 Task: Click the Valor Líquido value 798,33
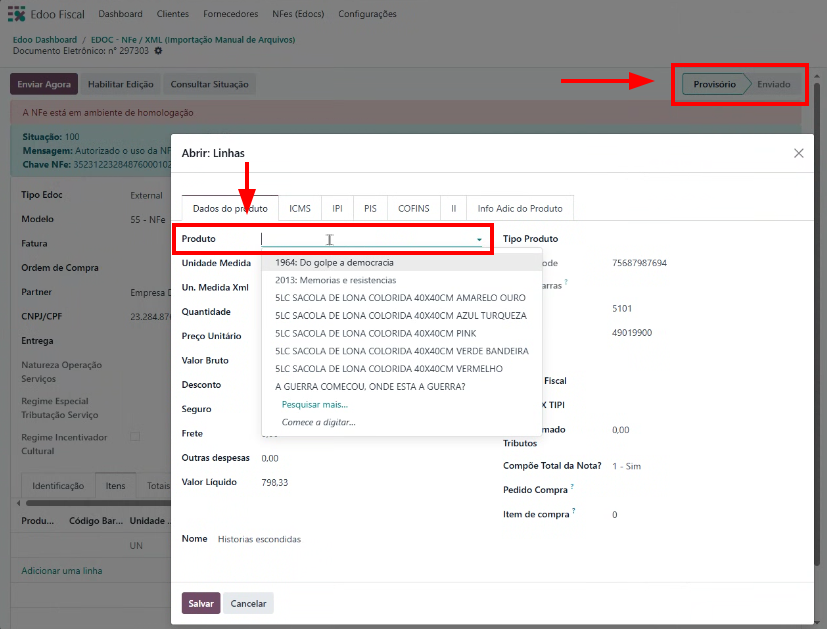pyautogui.click(x=275, y=482)
